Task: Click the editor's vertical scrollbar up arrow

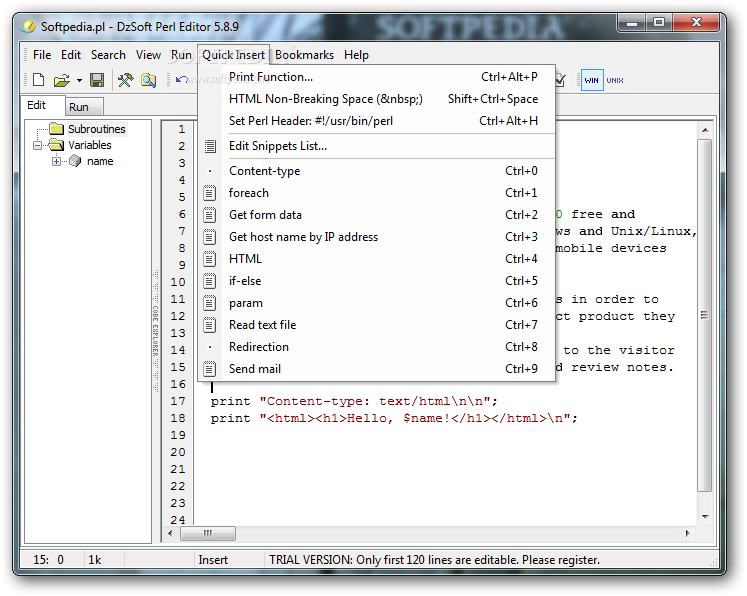Action: (x=705, y=129)
